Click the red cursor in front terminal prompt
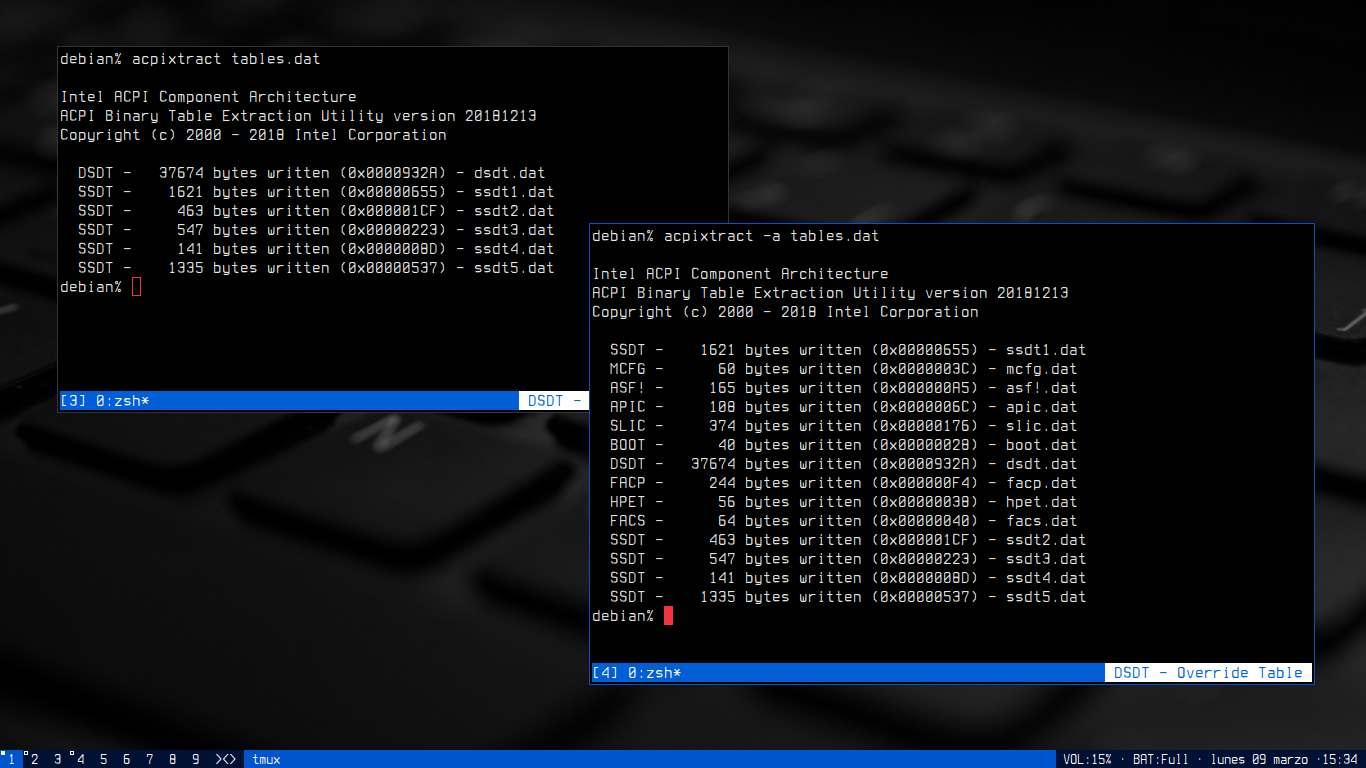The image size is (1366, 768). [668, 616]
